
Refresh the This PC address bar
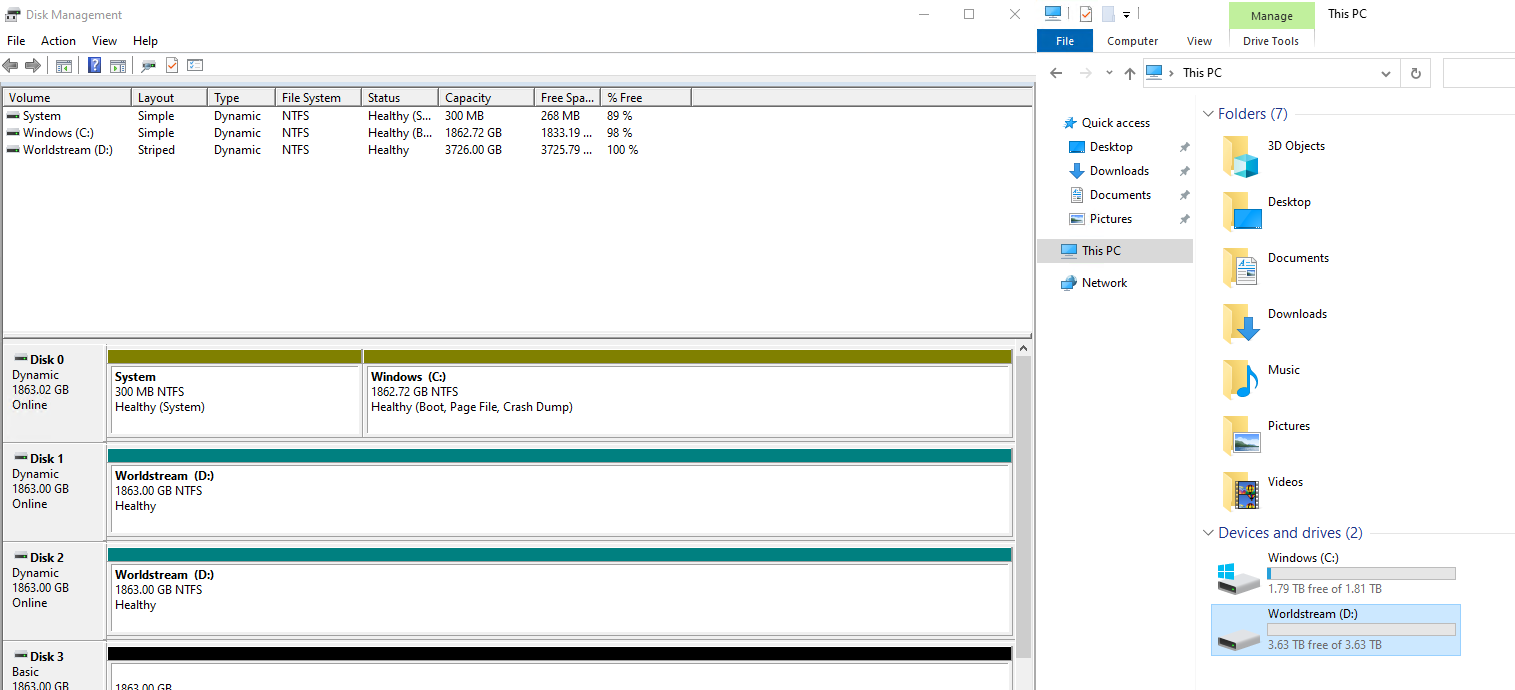(1415, 73)
